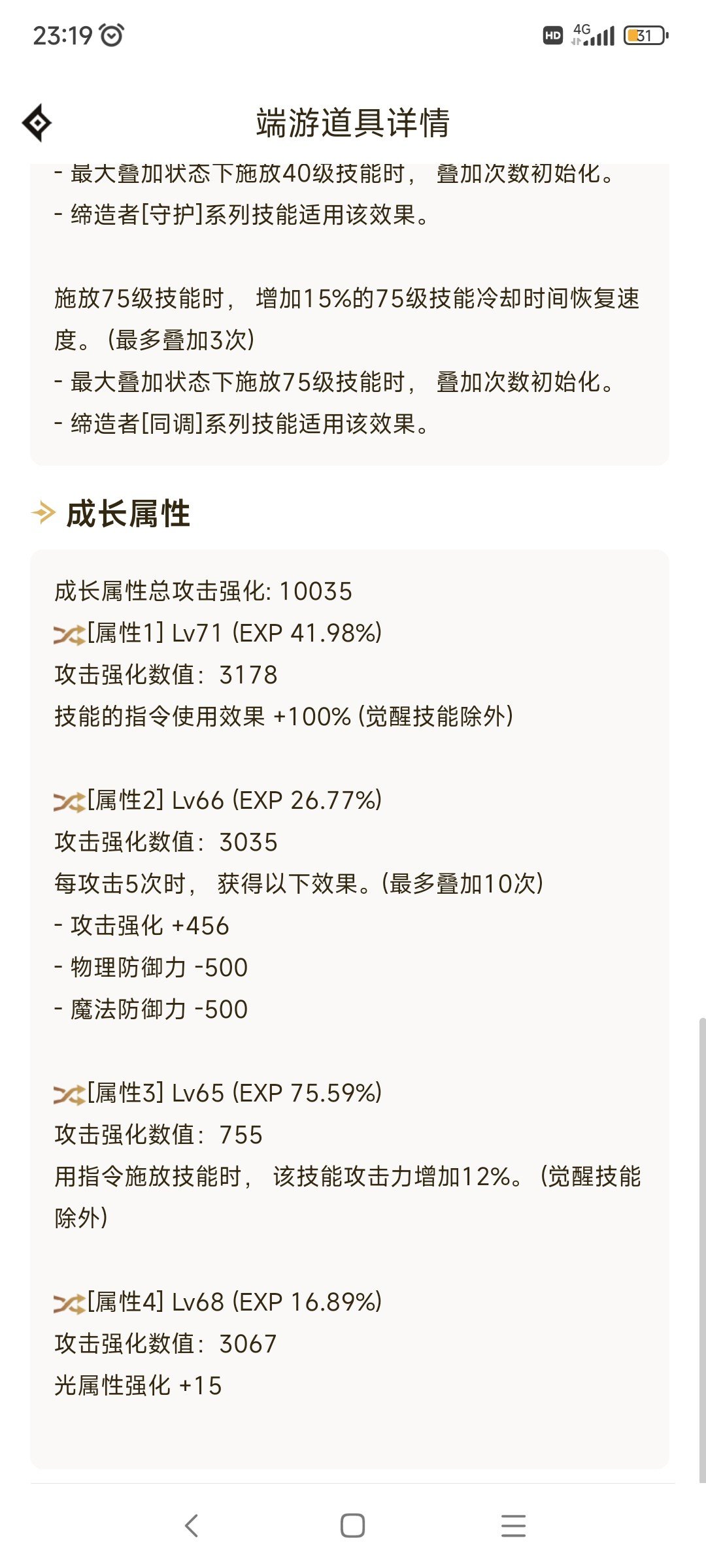Open the recent apps menu button
The width and height of the screenshot is (706, 1568).
tap(513, 1526)
